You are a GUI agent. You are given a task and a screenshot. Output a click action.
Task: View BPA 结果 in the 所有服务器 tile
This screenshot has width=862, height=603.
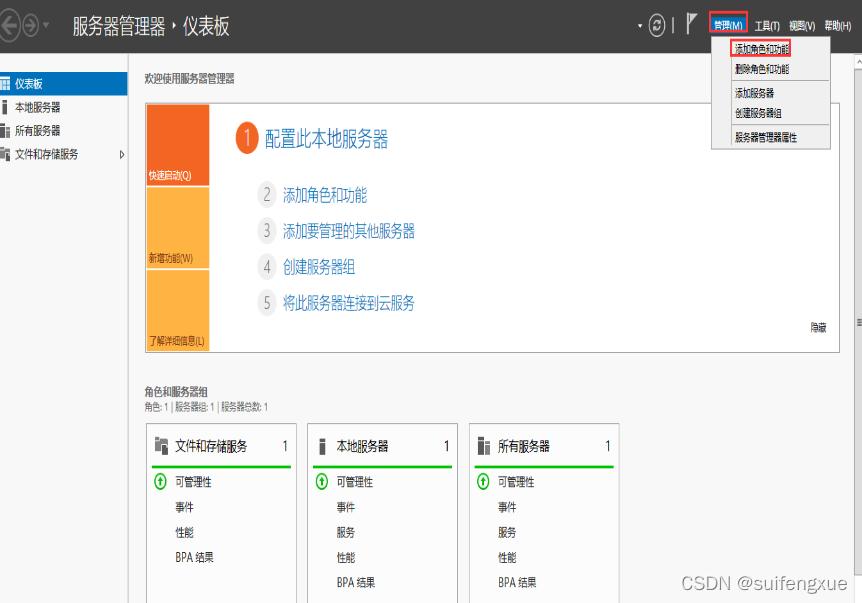[x=515, y=581]
